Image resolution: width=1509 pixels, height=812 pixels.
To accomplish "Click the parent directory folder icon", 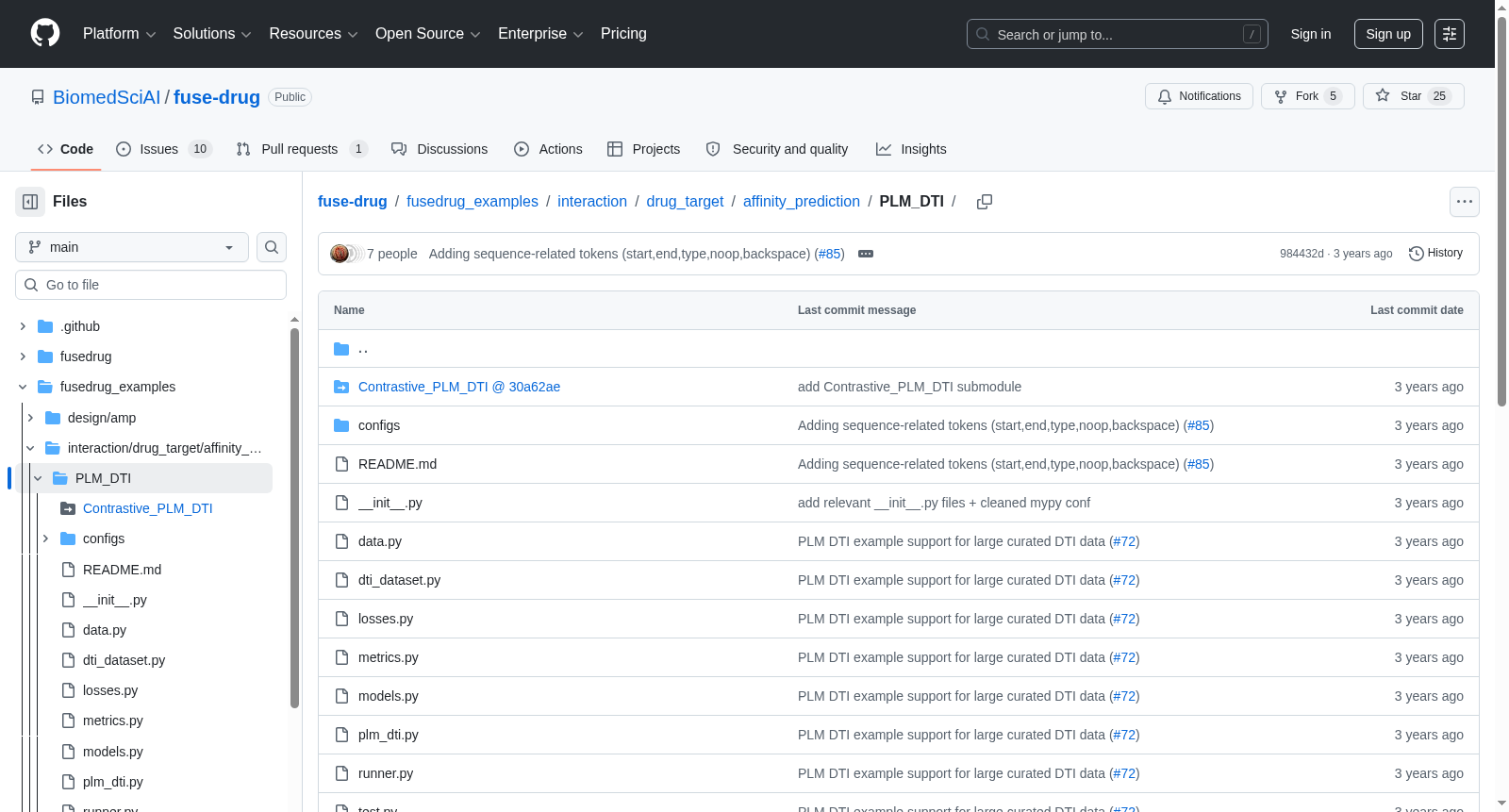I will [x=341, y=349].
